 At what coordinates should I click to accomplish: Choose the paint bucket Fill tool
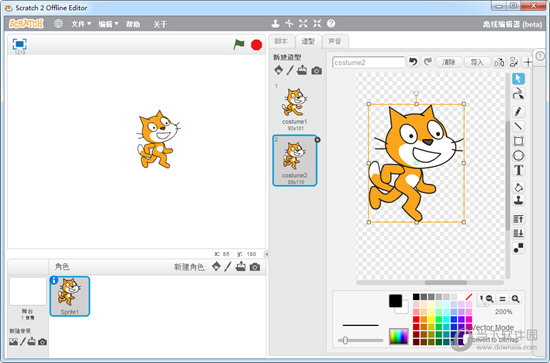coord(518,187)
